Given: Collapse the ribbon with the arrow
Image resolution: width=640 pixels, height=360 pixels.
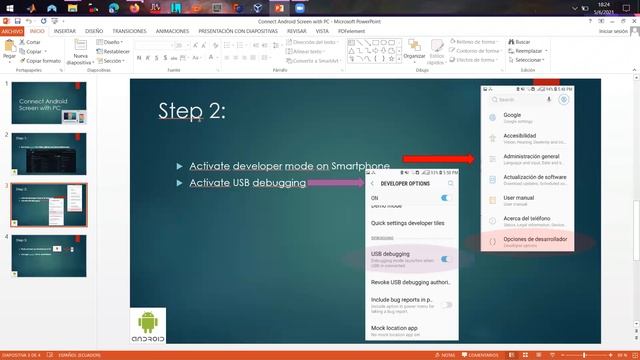Looking at the screenshot, I should tap(635, 70).
